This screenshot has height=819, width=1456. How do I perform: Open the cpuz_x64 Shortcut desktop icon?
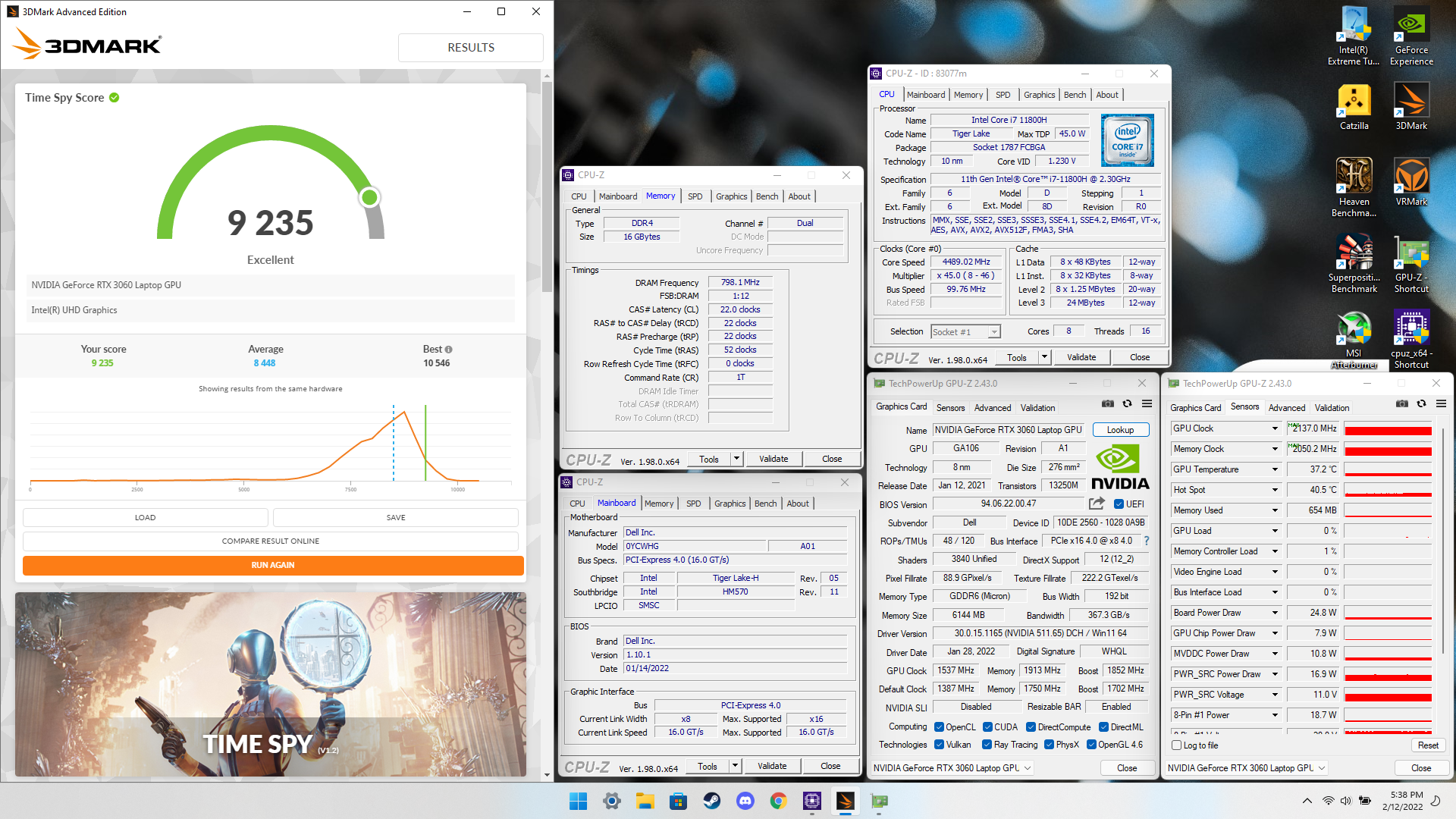click(1411, 339)
